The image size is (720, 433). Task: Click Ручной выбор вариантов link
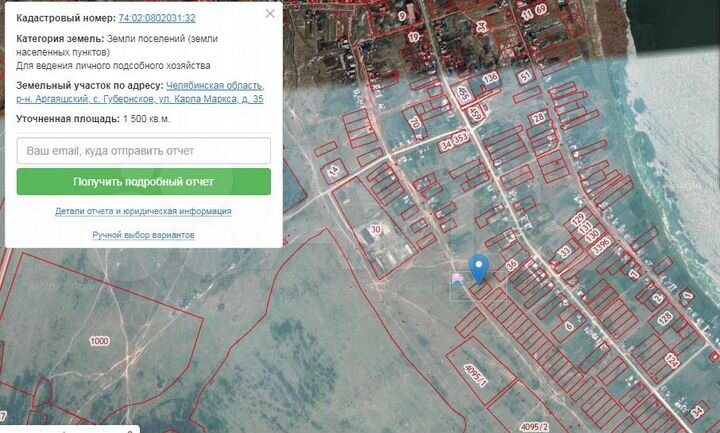point(143,234)
